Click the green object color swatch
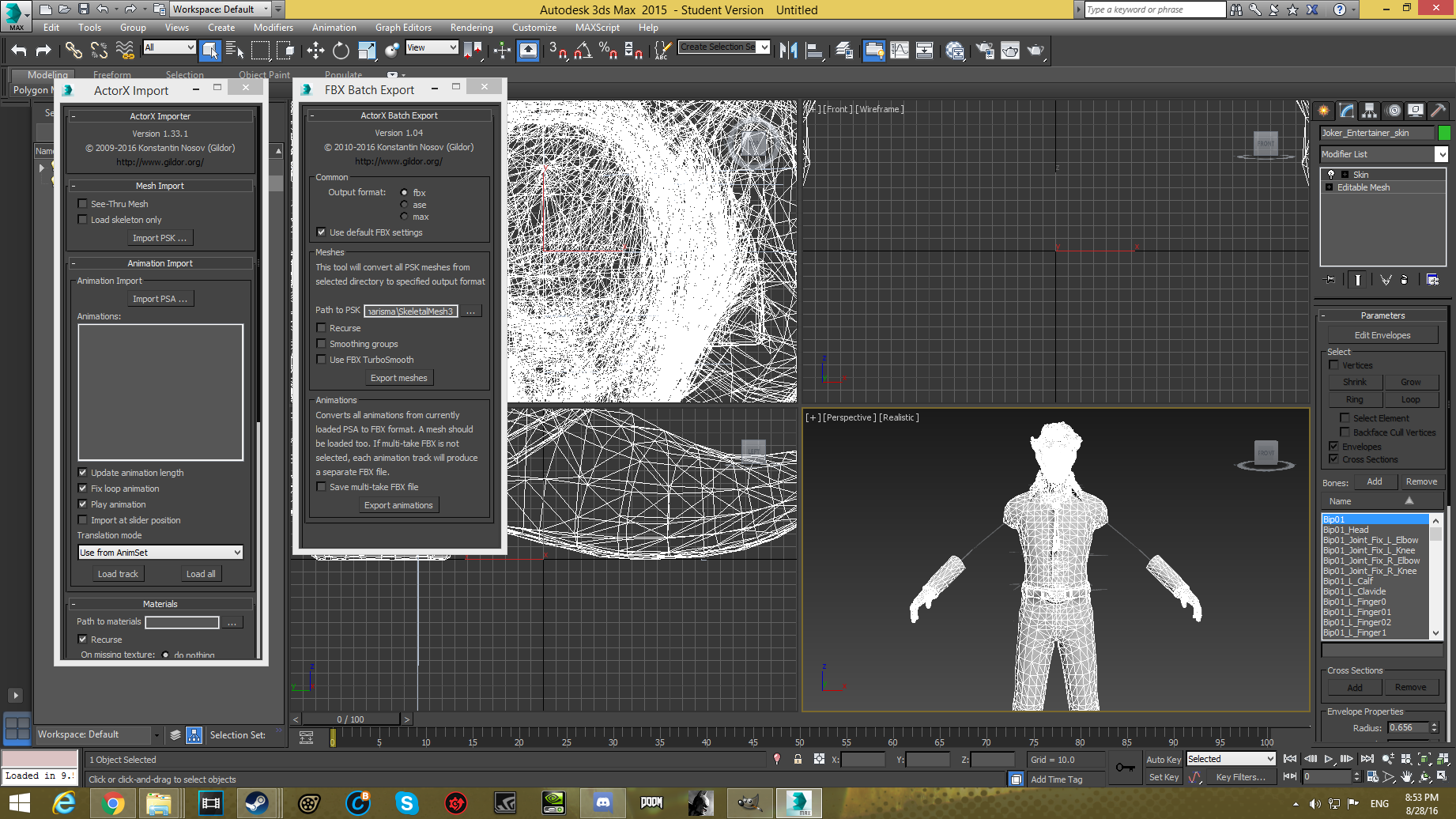The height and width of the screenshot is (819, 1456). point(1444,133)
